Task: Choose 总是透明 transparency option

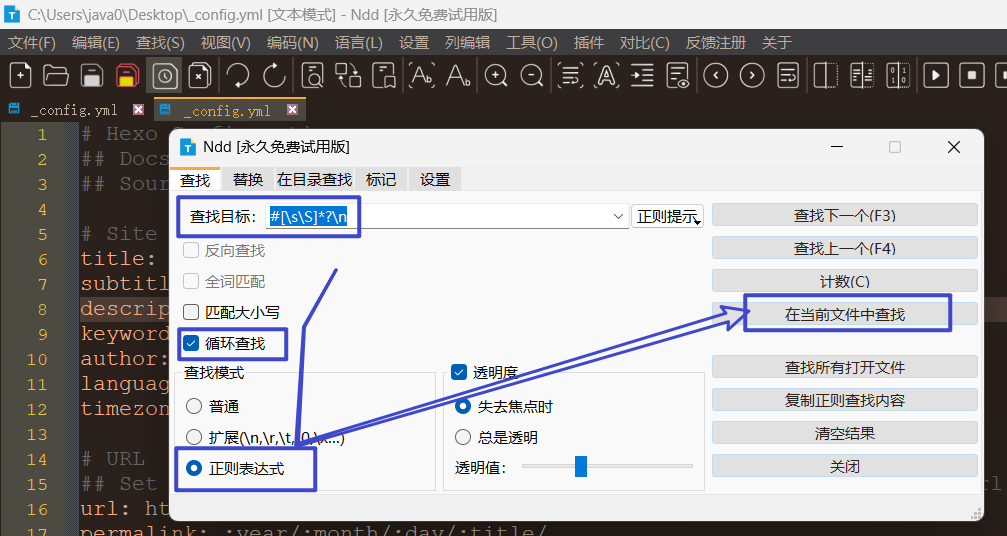Action: pyautogui.click(x=463, y=437)
